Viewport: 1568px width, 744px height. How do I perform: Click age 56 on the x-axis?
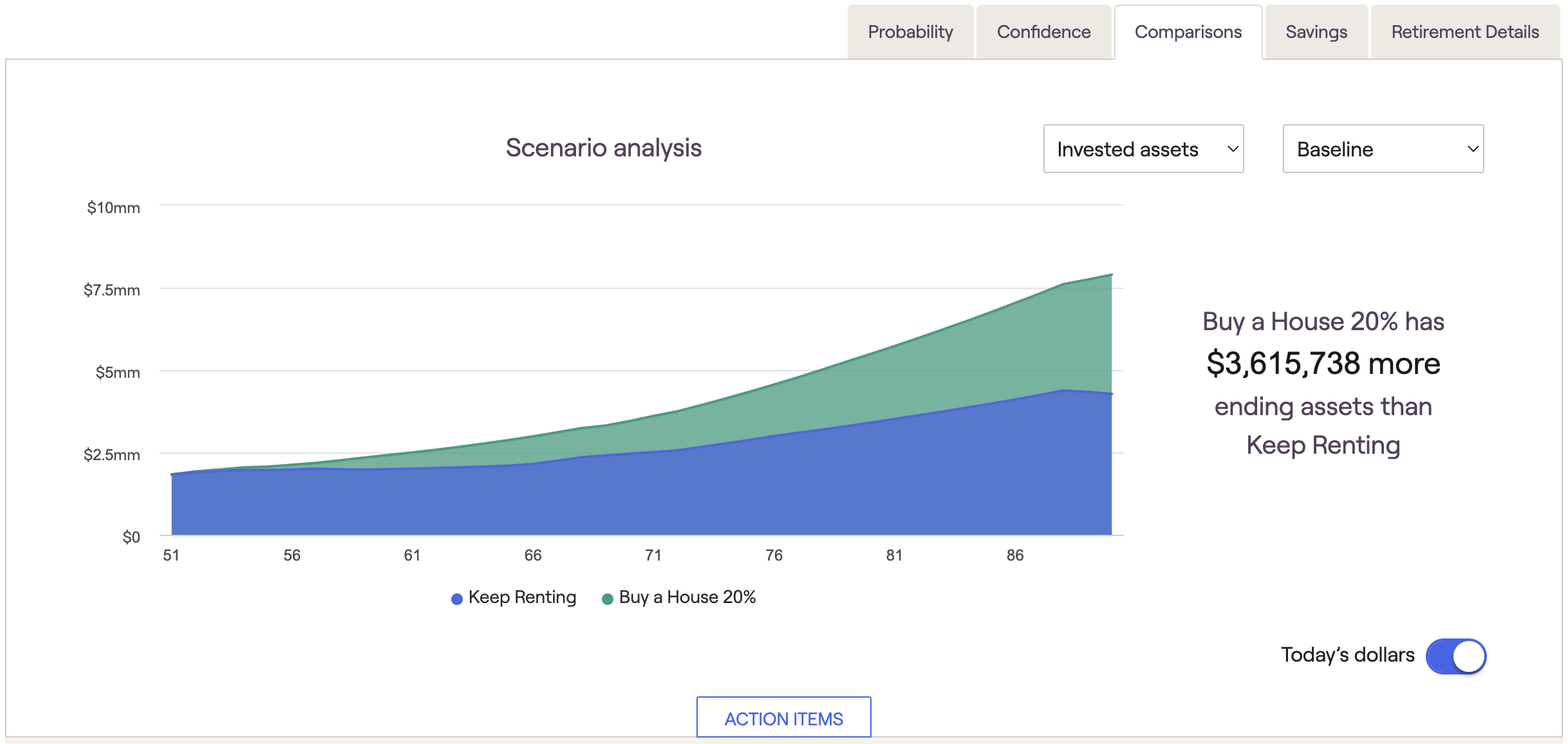292,555
